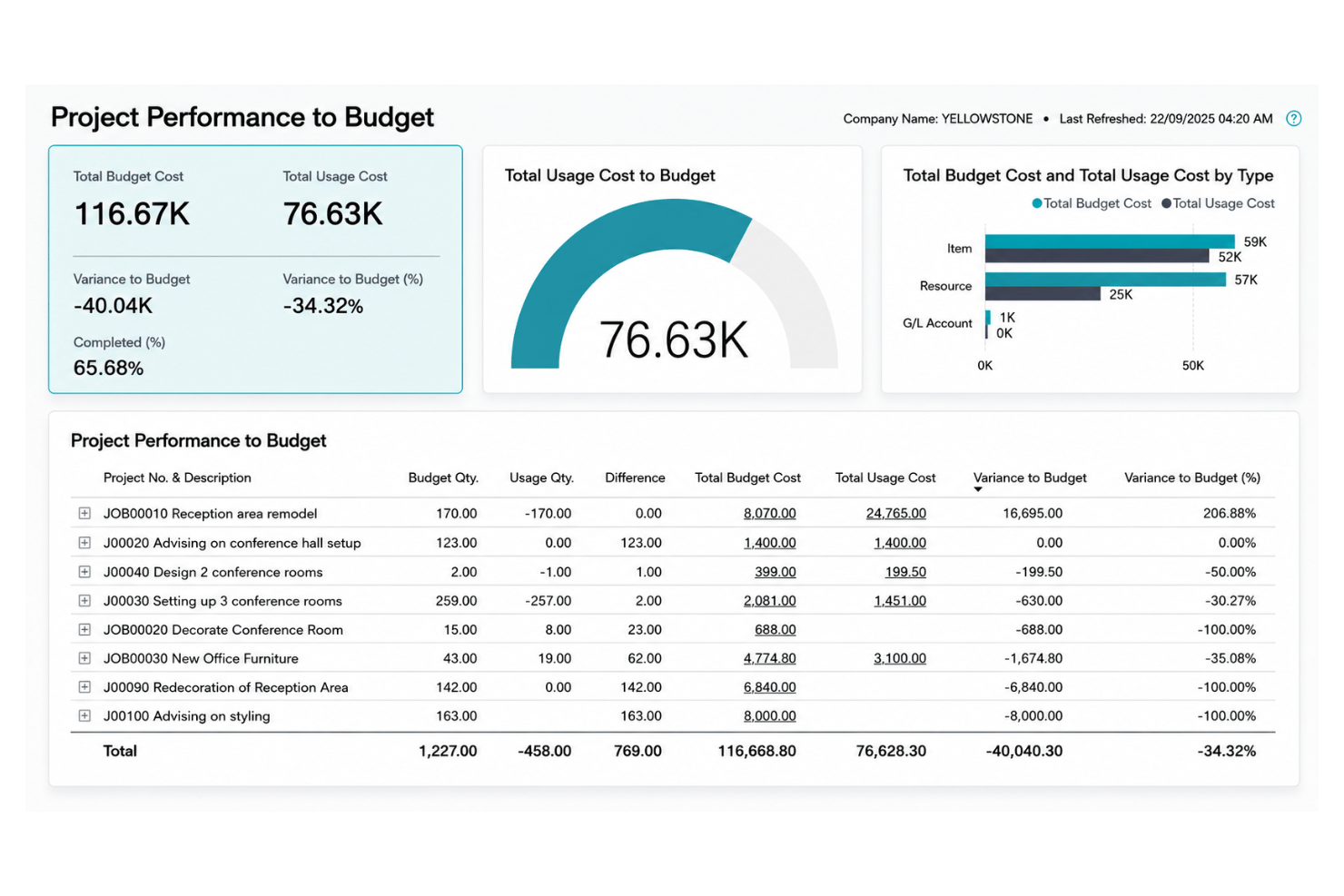Click the Total row 116,668.80 value
The height and width of the screenshot is (896, 1344).
756,751
